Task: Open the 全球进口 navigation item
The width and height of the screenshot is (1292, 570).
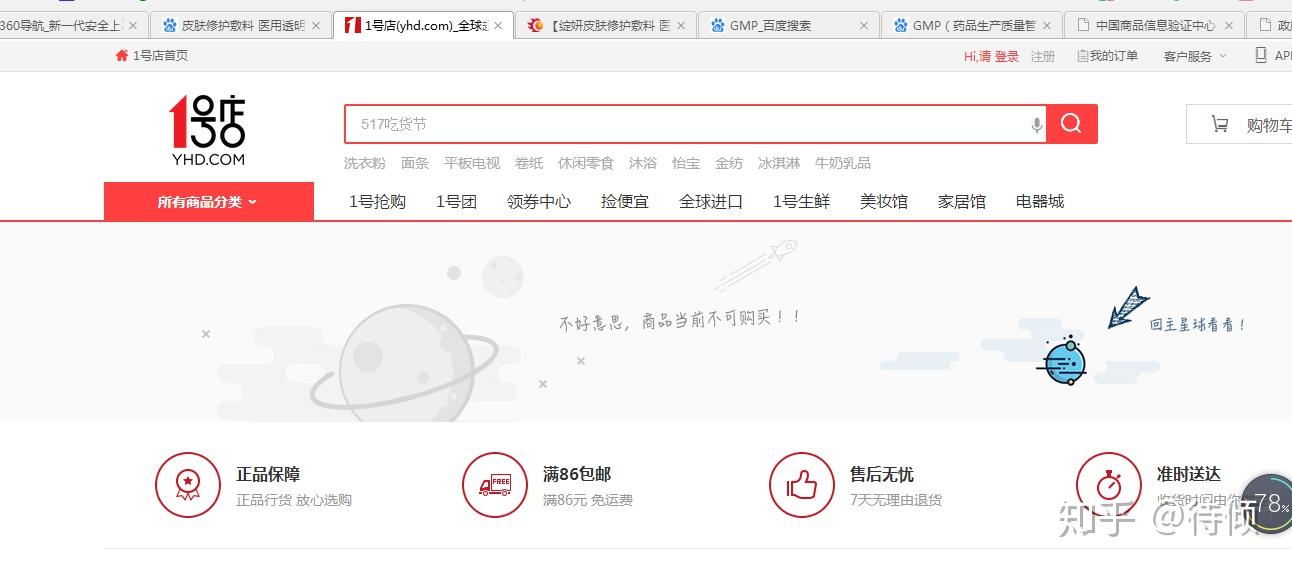Action: (x=711, y=201)
